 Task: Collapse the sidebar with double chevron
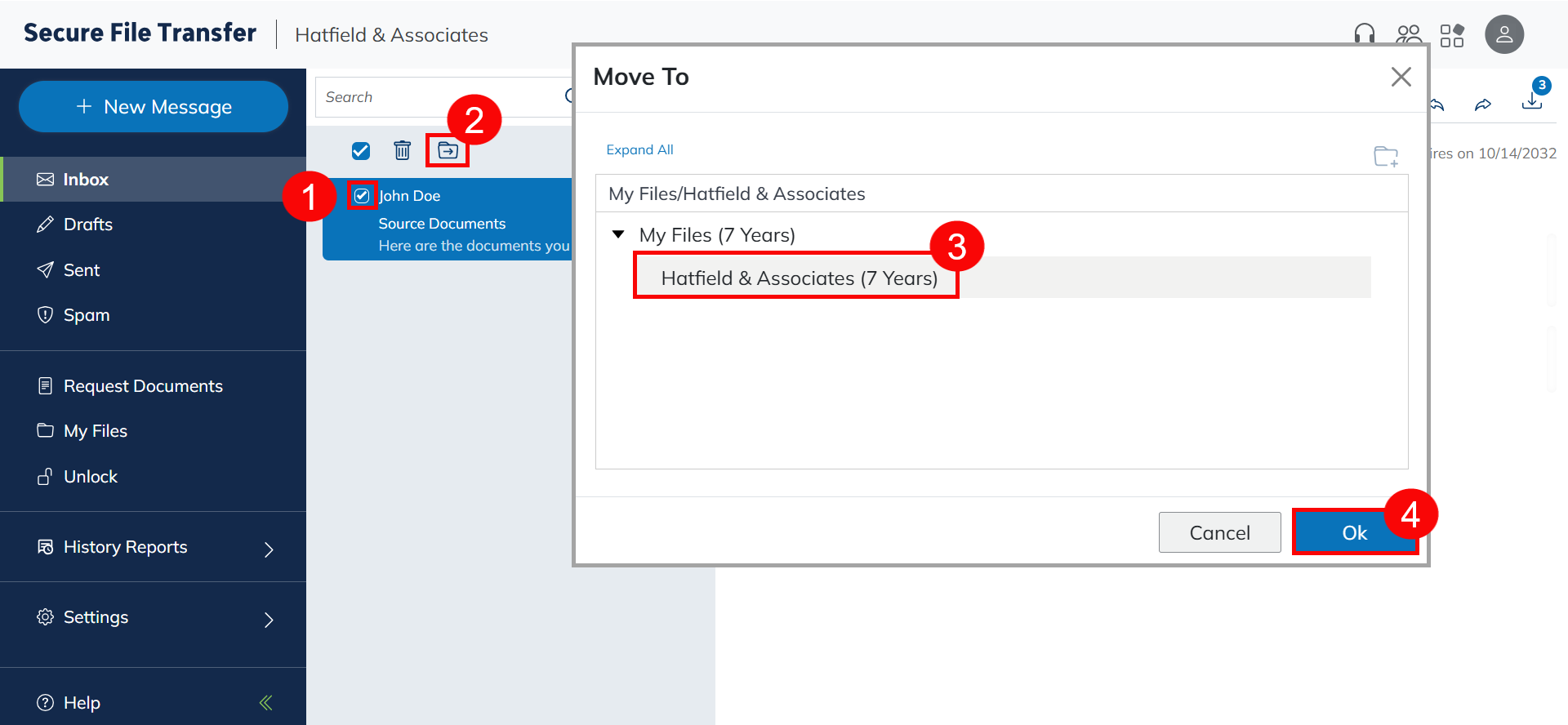pyautogui.click(x=265, y=703)
